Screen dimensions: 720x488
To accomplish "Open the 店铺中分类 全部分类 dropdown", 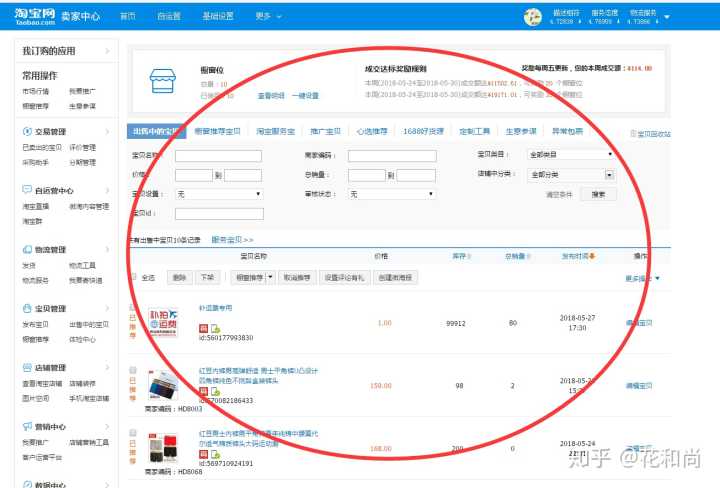I will click(x=571, y=174).
